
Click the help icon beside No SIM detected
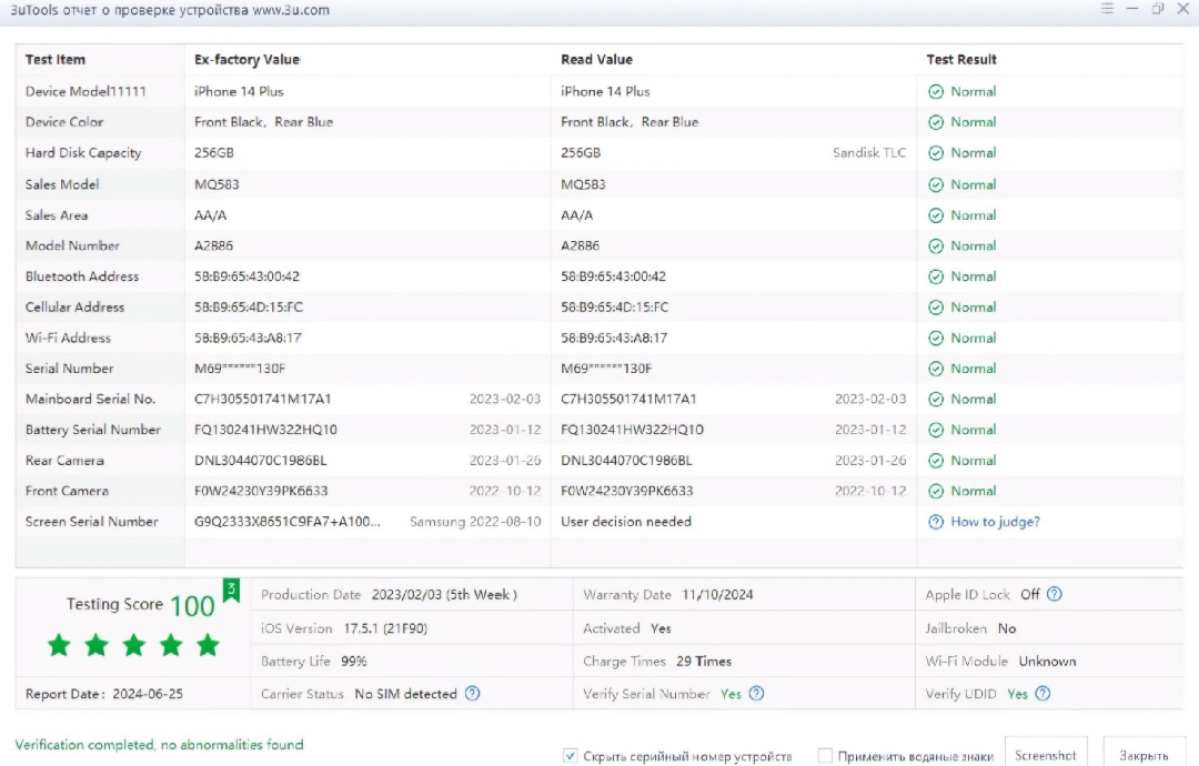(x=473, y=693)
